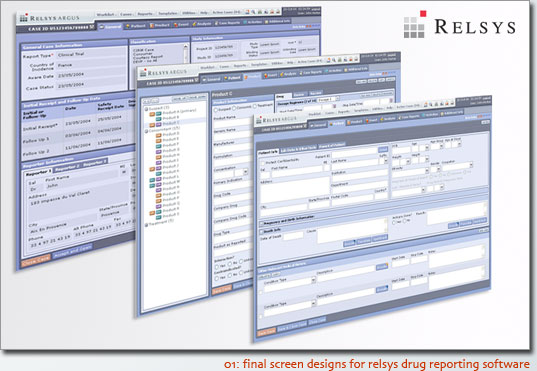Click calendar icon beside Dosage Regimen start date
Screen dimensions: 537x371
point(335,107)
